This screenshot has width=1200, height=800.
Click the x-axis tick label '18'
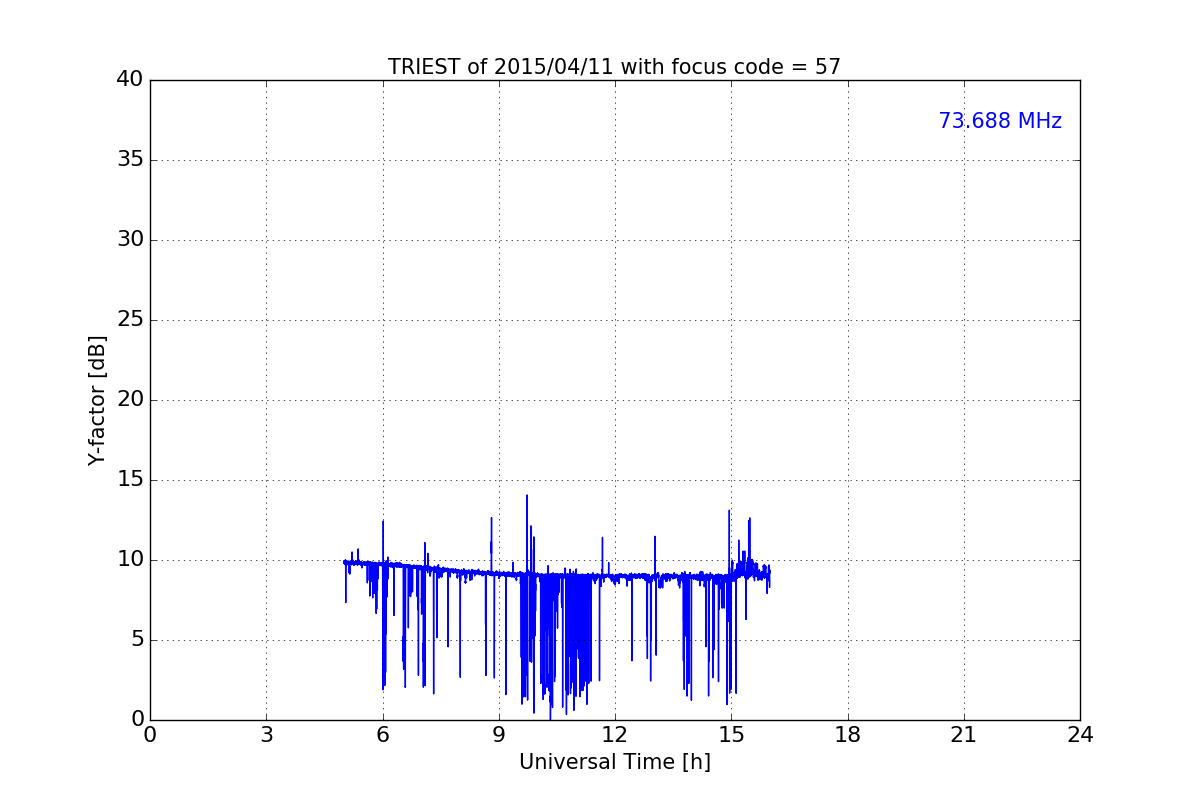tap(848, 735)
